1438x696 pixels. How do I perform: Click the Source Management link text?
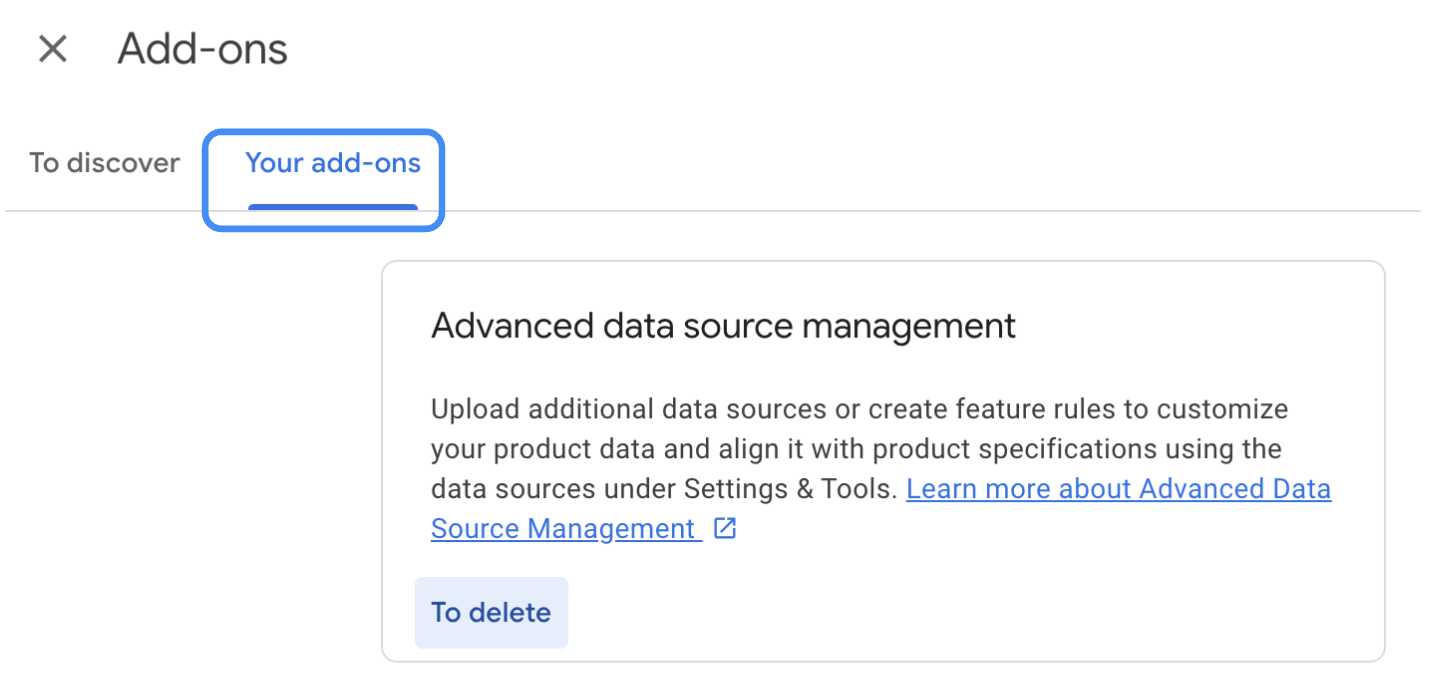click(562, 529)
